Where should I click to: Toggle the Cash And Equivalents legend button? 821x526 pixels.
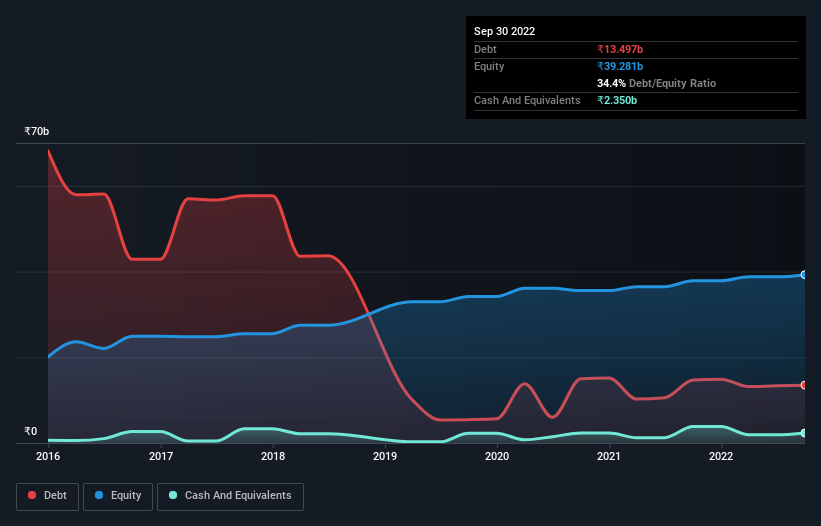230,496
